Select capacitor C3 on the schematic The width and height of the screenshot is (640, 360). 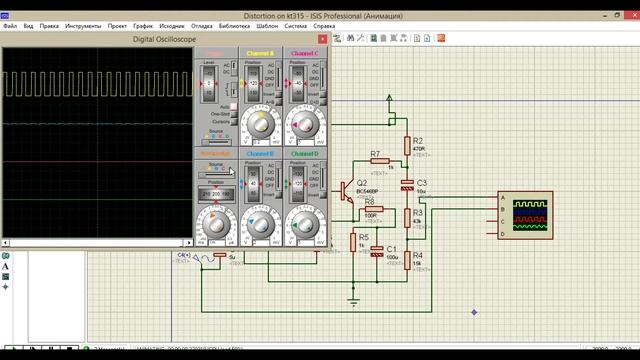407,185
